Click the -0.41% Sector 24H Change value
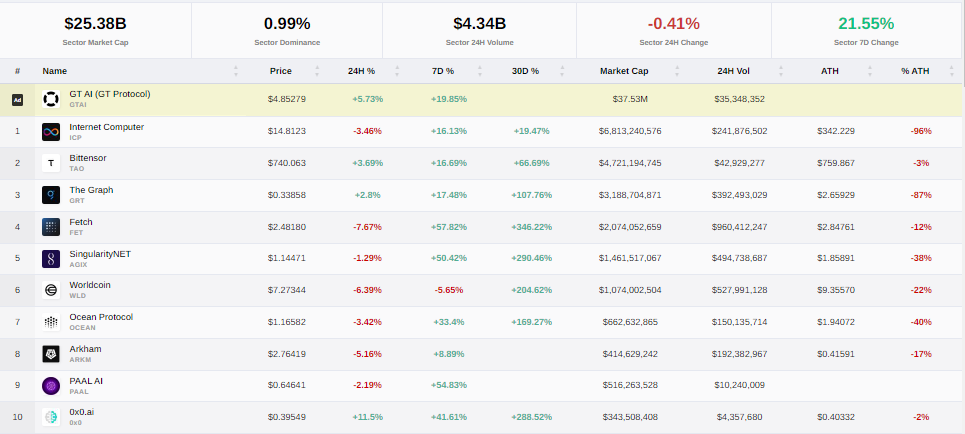 pyautogui.click(x=673, y=24)
